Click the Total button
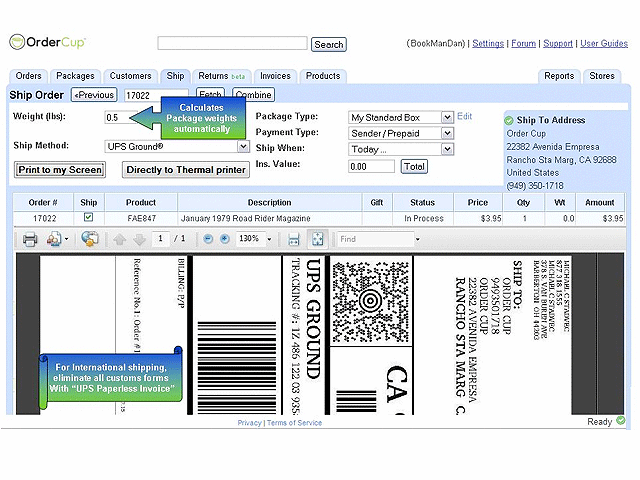Image resolution: width=640 pixels, height=480 pixels. [414, 167]
